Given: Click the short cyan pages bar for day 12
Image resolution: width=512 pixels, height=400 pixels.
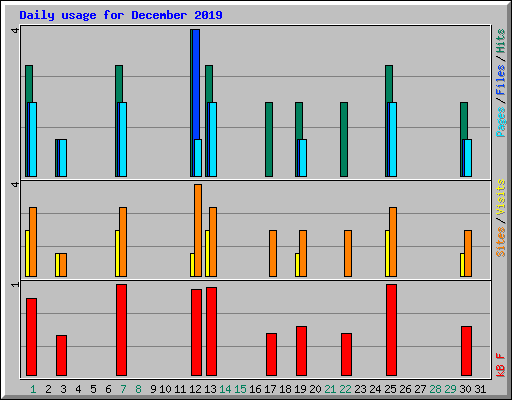Looking at the screenshot, I should [198, 158].
